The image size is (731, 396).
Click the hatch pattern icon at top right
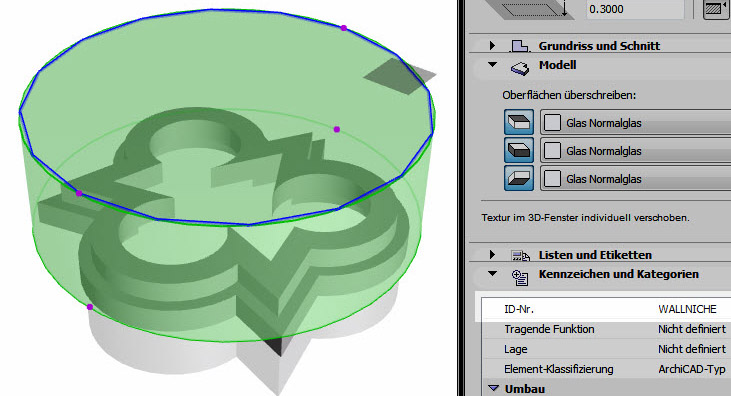[x=716, y=9]
